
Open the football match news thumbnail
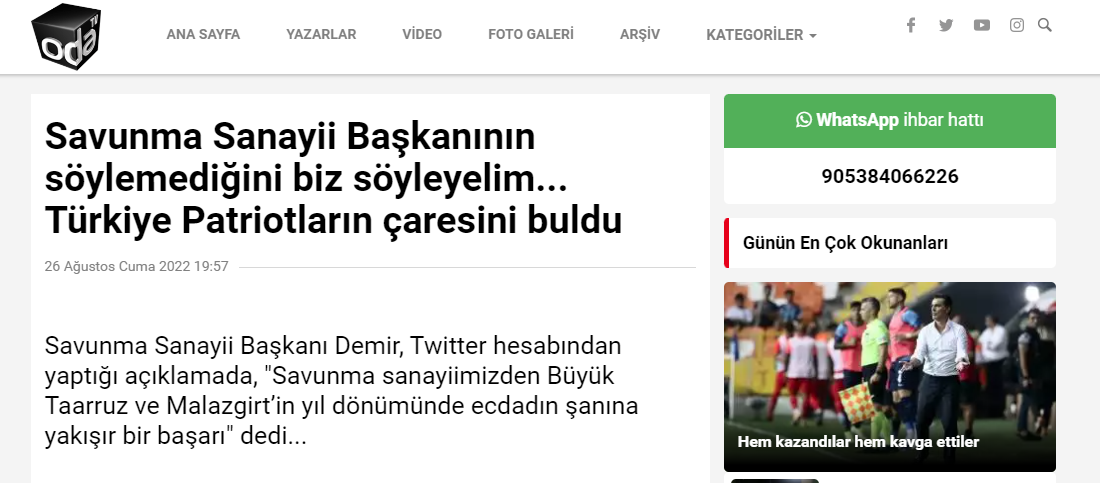(x=890, y=376)
